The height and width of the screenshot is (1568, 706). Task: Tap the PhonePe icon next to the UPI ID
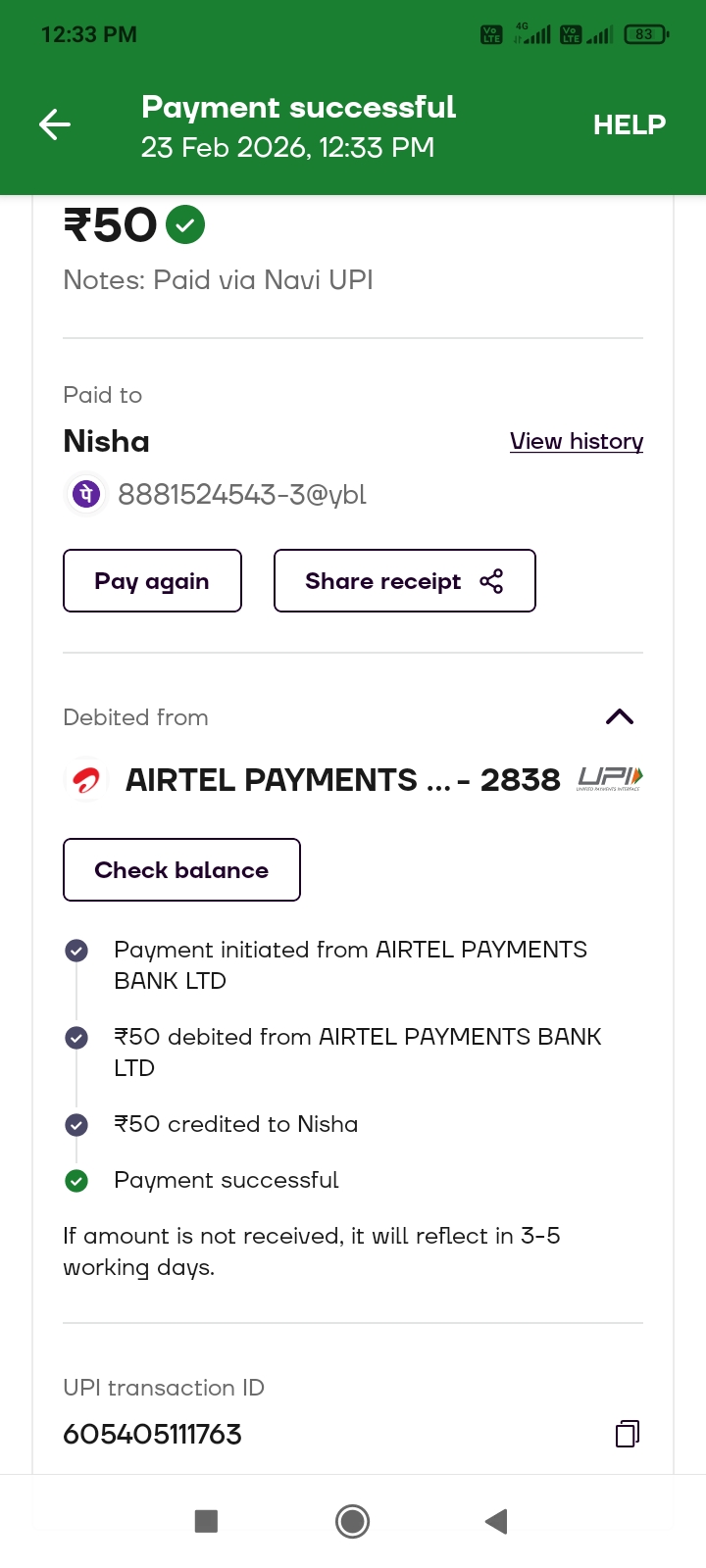point(85,494)
